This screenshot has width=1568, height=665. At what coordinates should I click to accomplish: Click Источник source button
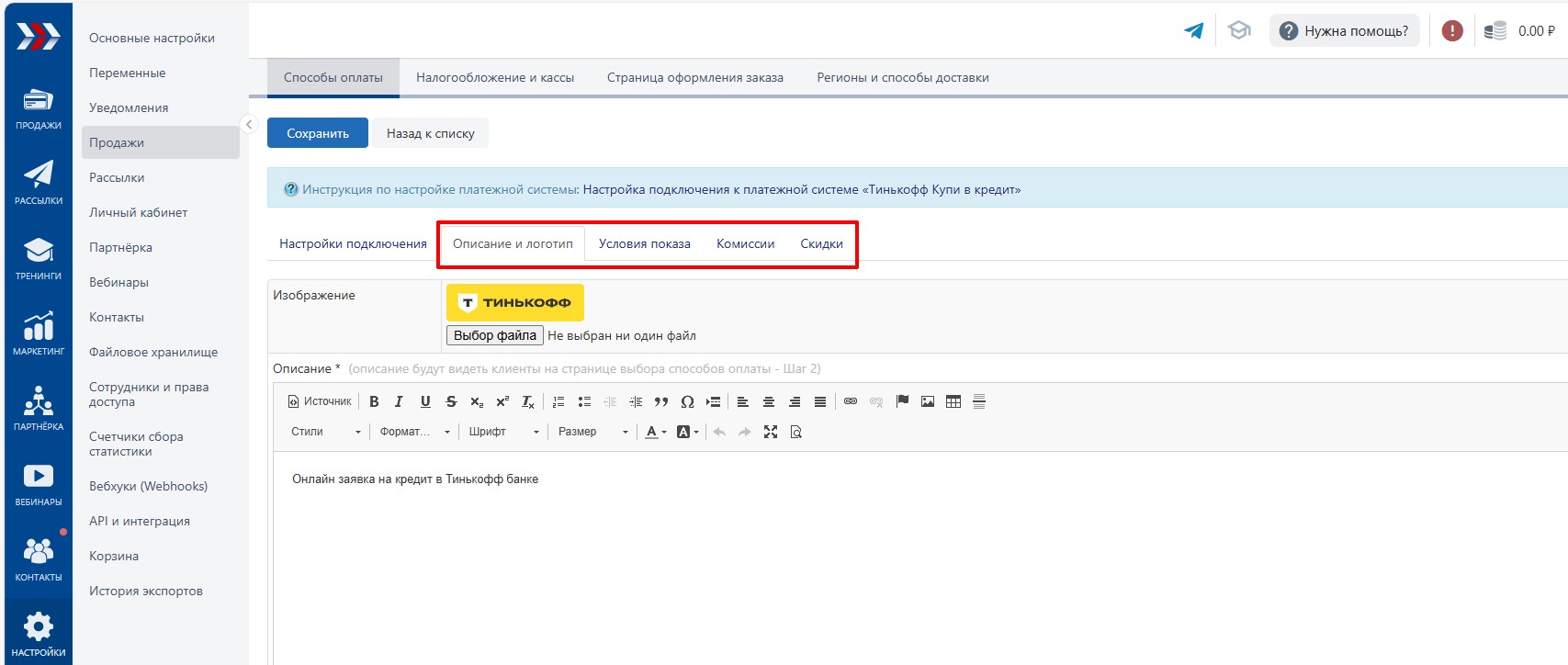tap(320, 401)
